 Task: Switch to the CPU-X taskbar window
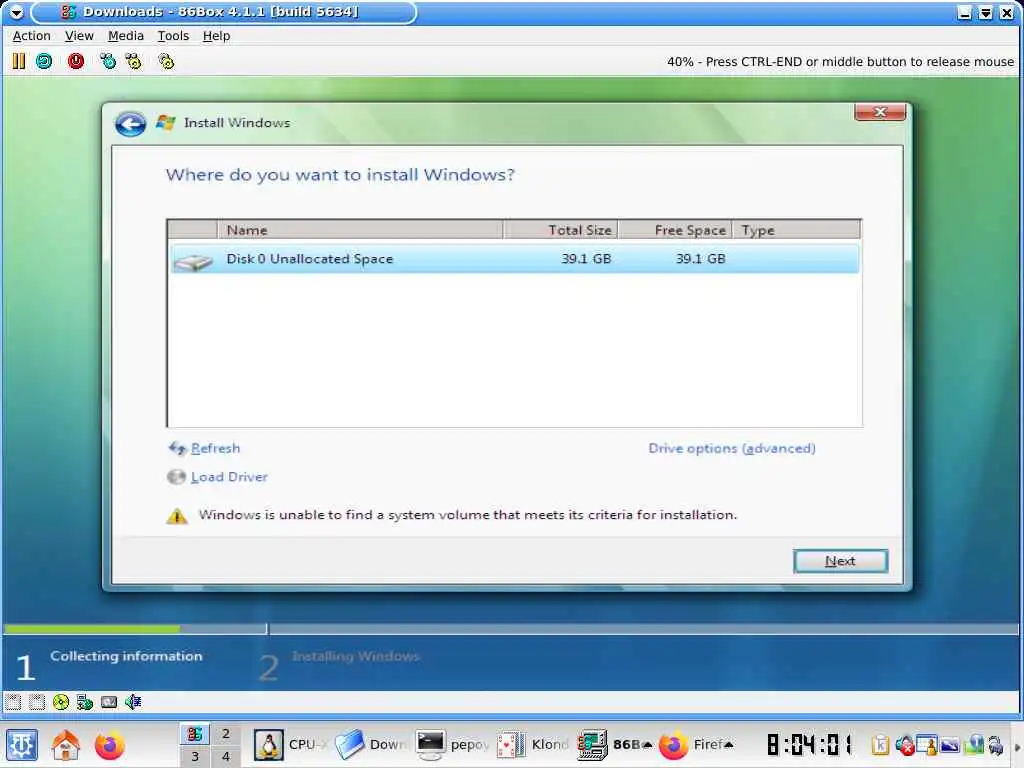tap(291, 744)
